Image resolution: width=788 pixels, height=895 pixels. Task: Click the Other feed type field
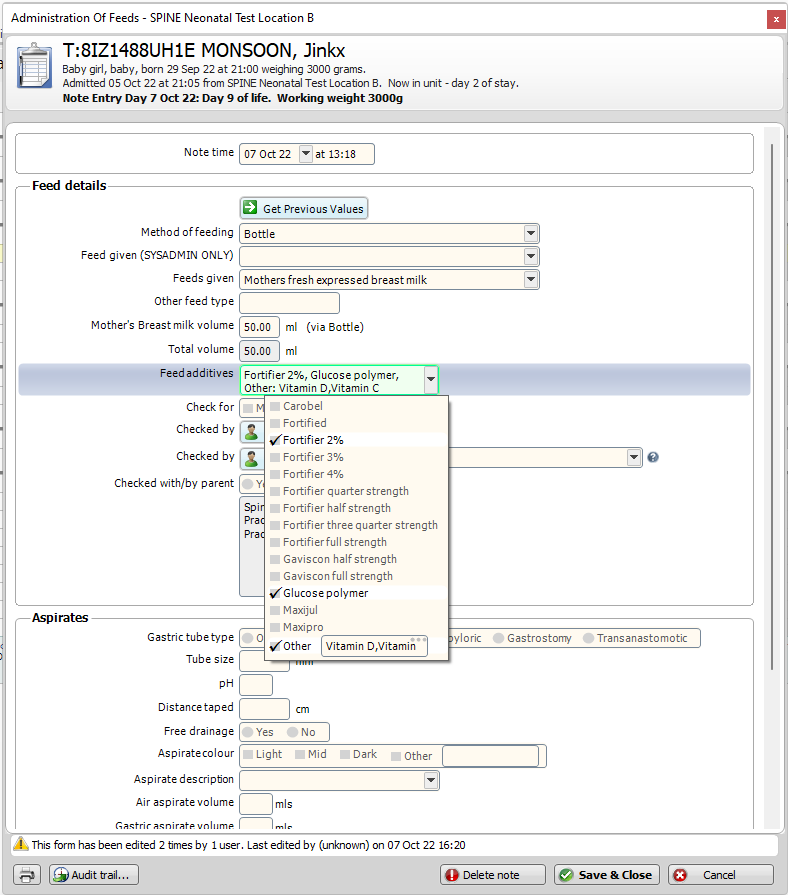click(289, 303)
